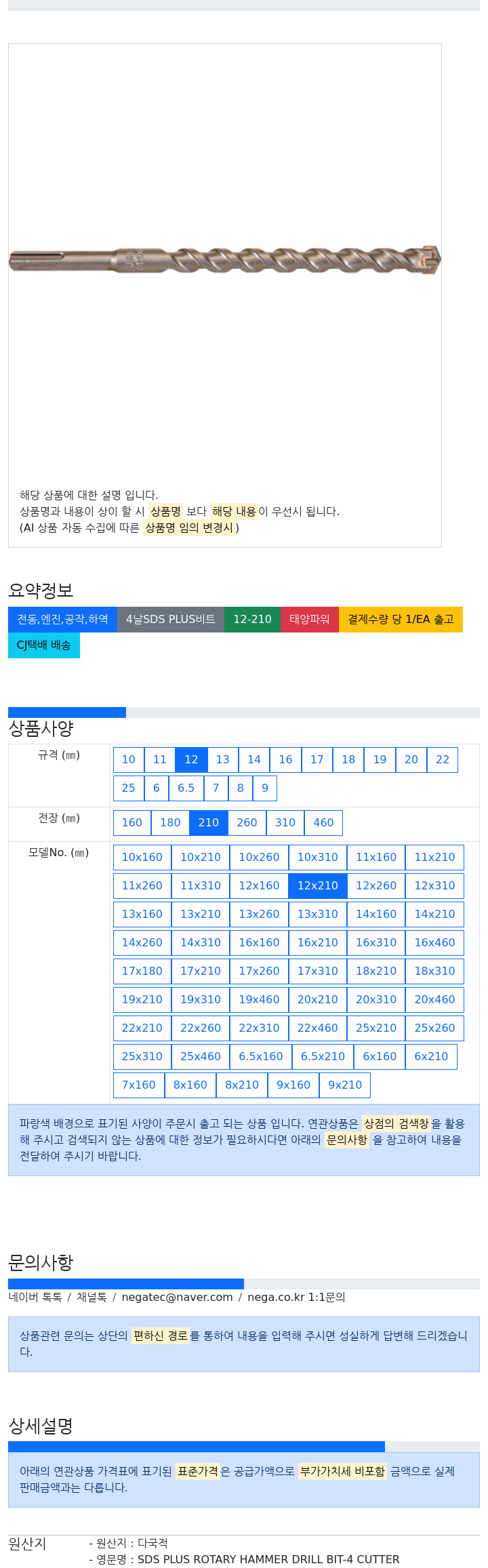This screenshot has height=1568, width=488.
Task: Choose diameter size 6.5
Action: coord(186,788)
